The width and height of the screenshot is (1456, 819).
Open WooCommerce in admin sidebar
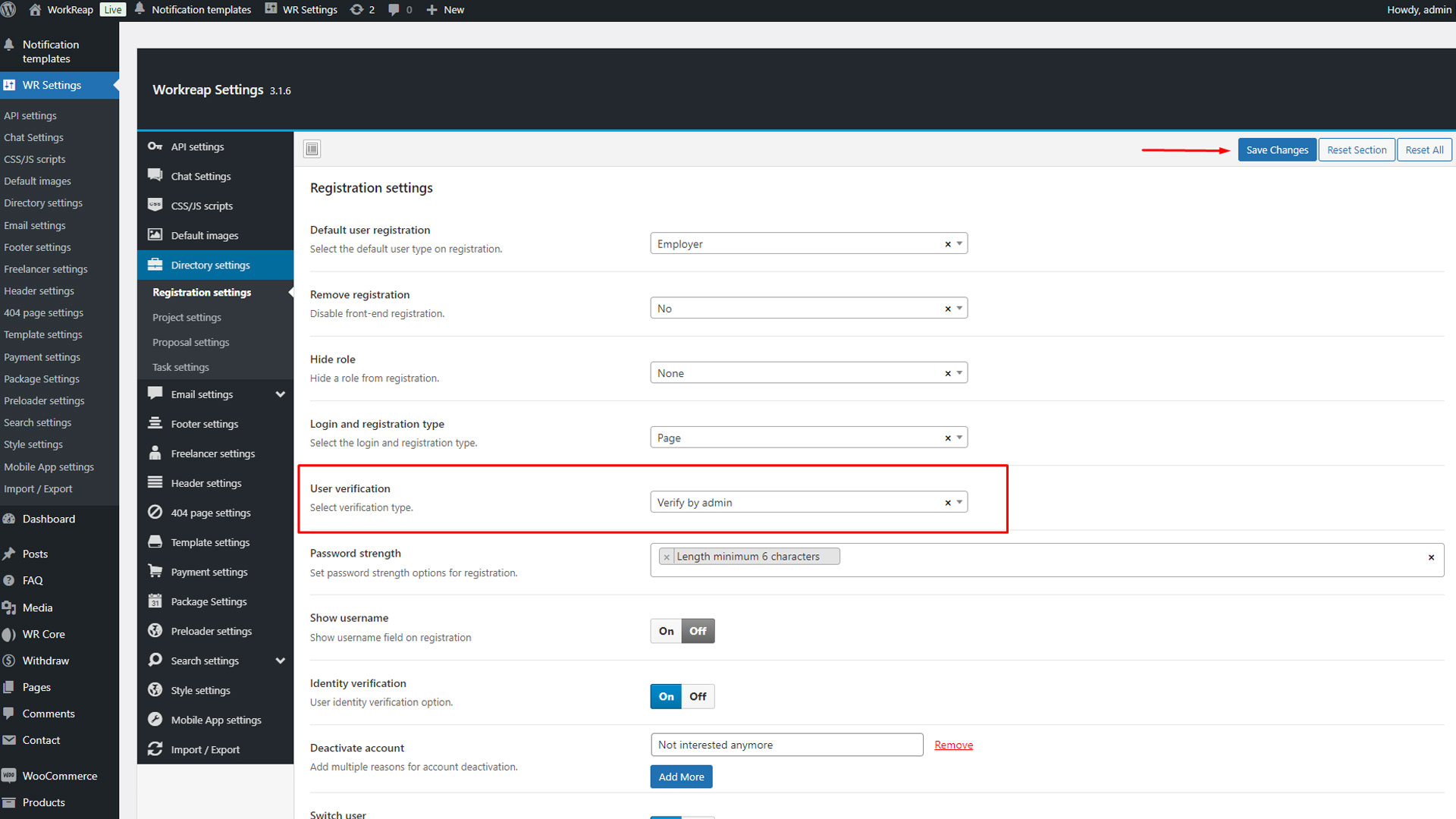coord(59,775)
